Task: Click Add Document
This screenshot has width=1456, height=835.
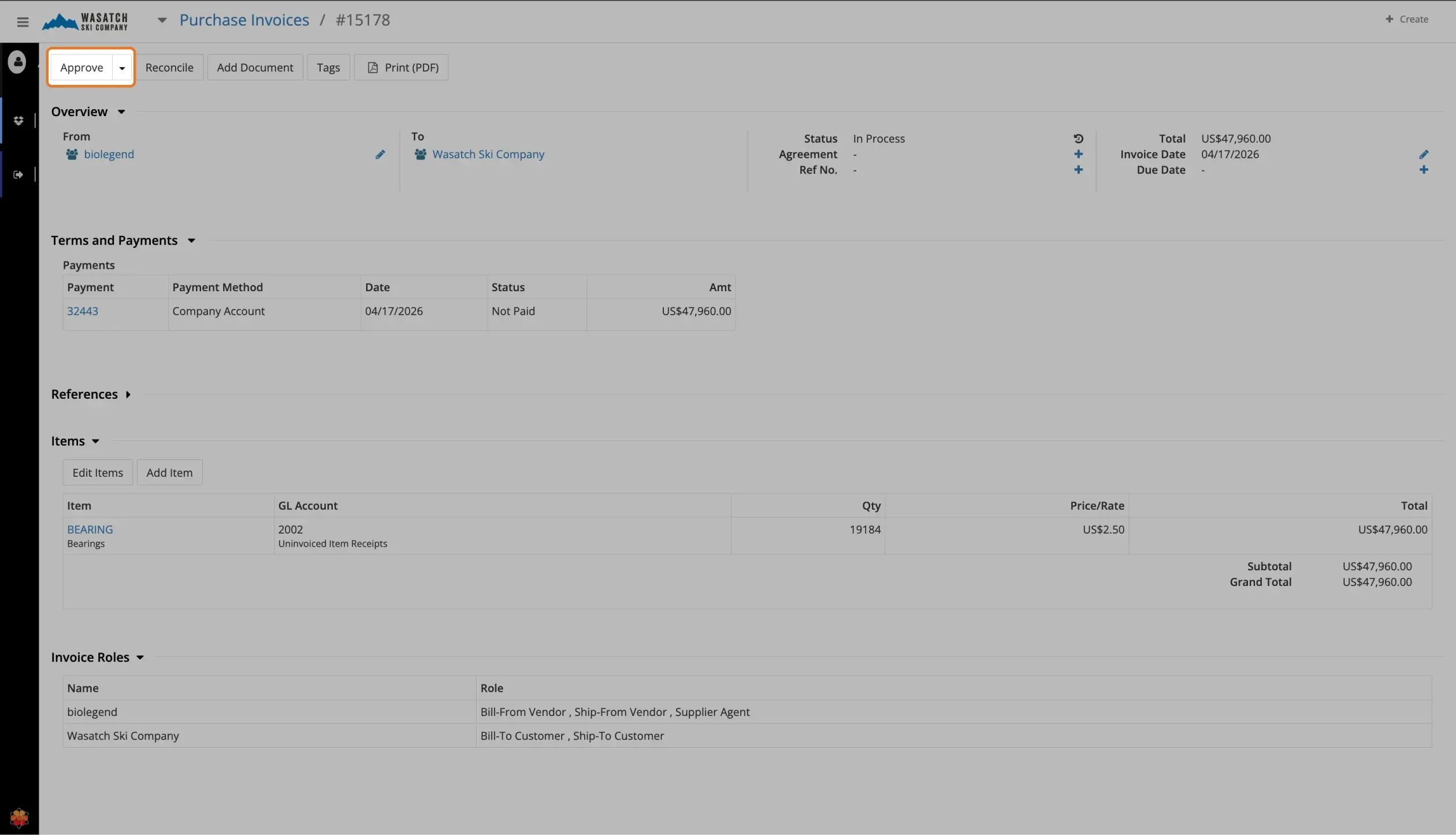Action: click(x=255, y=68)
